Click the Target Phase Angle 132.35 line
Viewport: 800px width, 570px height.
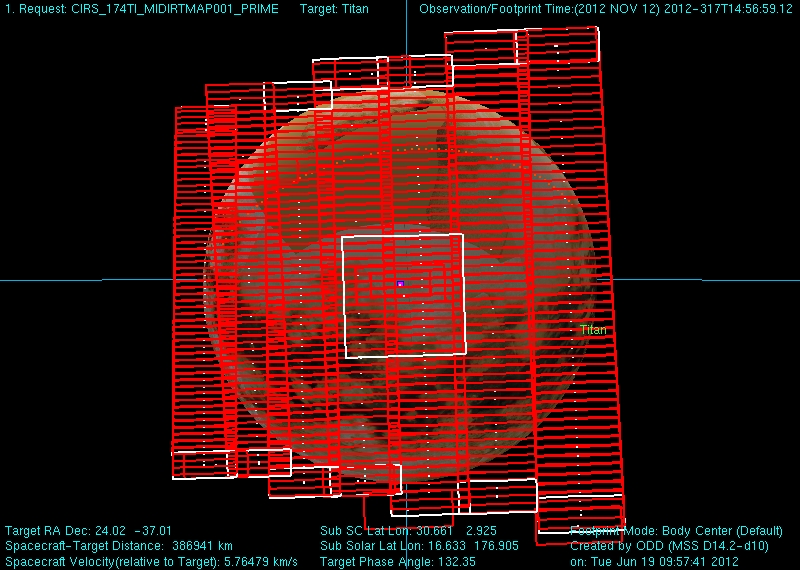pyautogui.click(x=397, y=561)
